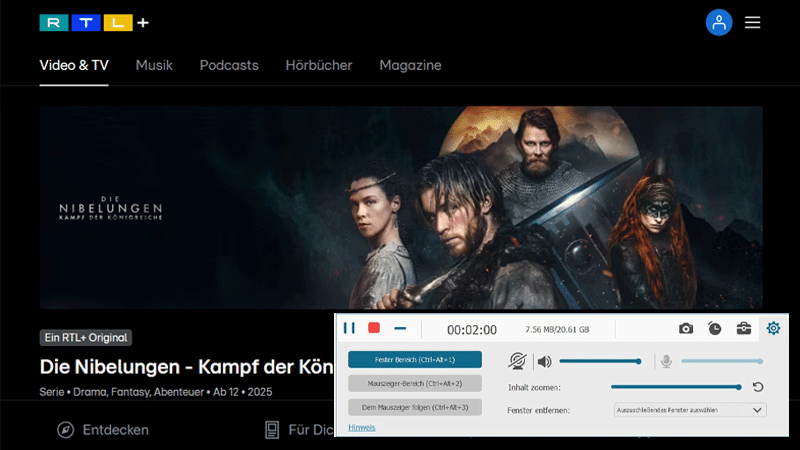Open Für Dich in bottom navigation

point(299,430)
